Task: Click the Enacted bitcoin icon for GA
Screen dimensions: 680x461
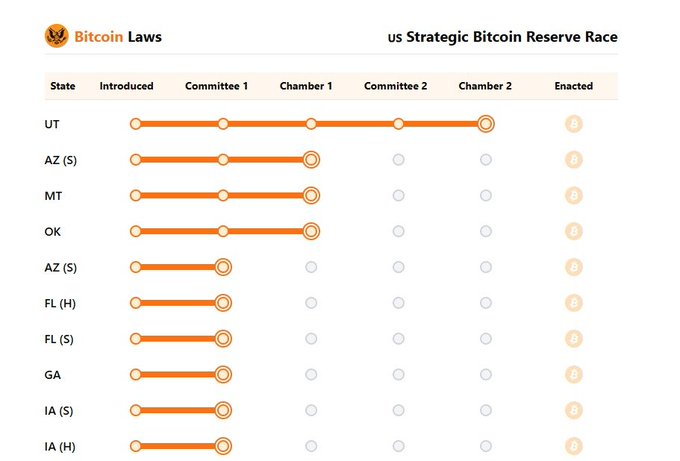Action: click(573, 374)
